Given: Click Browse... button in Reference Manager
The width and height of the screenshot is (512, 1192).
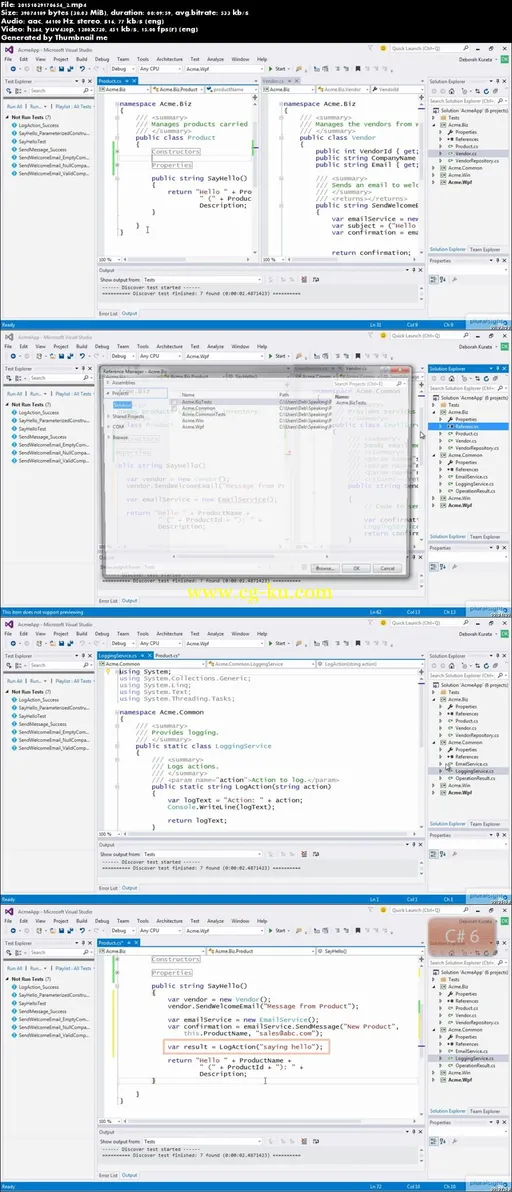Looking at the screenshot, I should click(324, 568).
